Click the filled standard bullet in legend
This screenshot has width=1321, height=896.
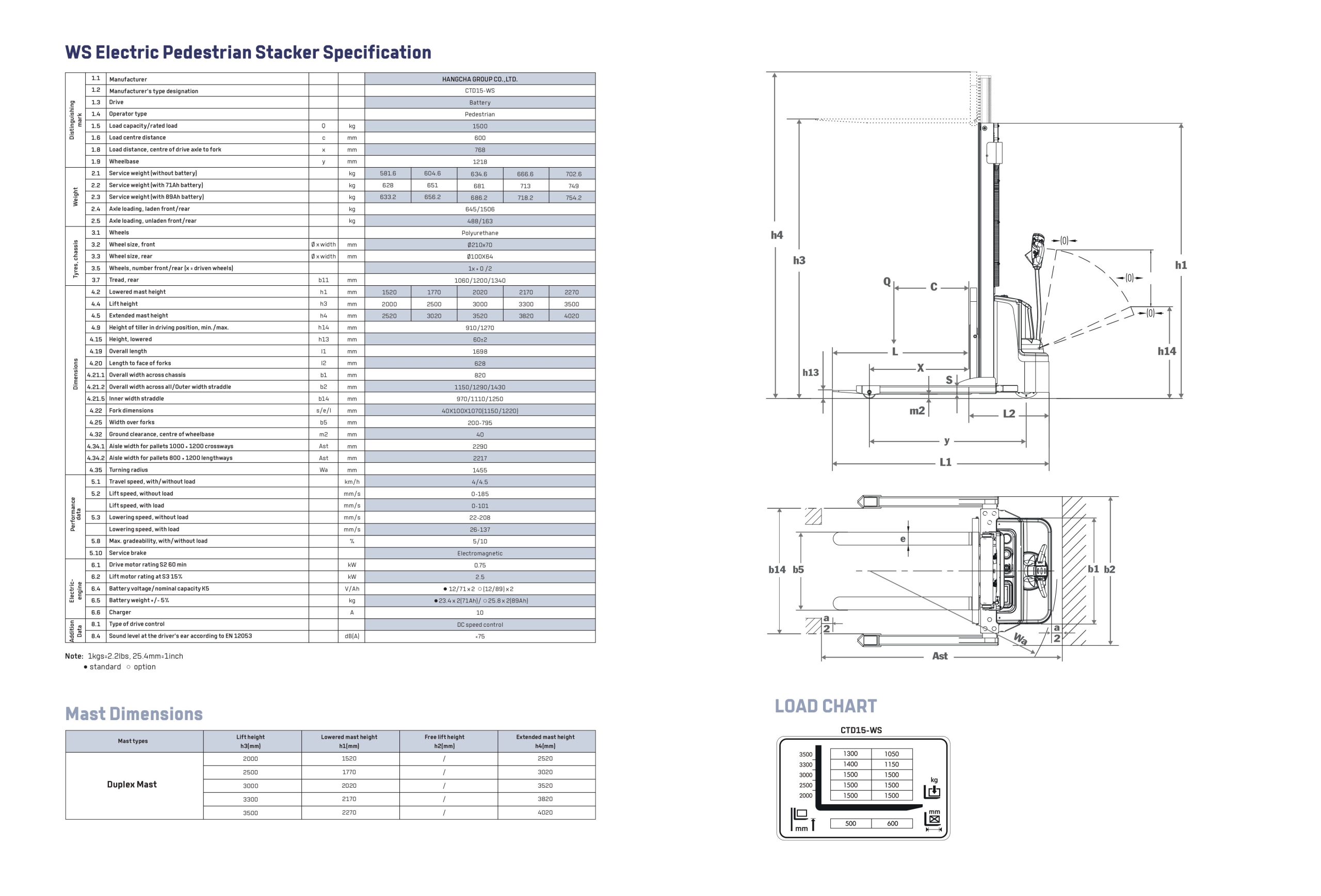pyautogui.click(x=85, y=667)
